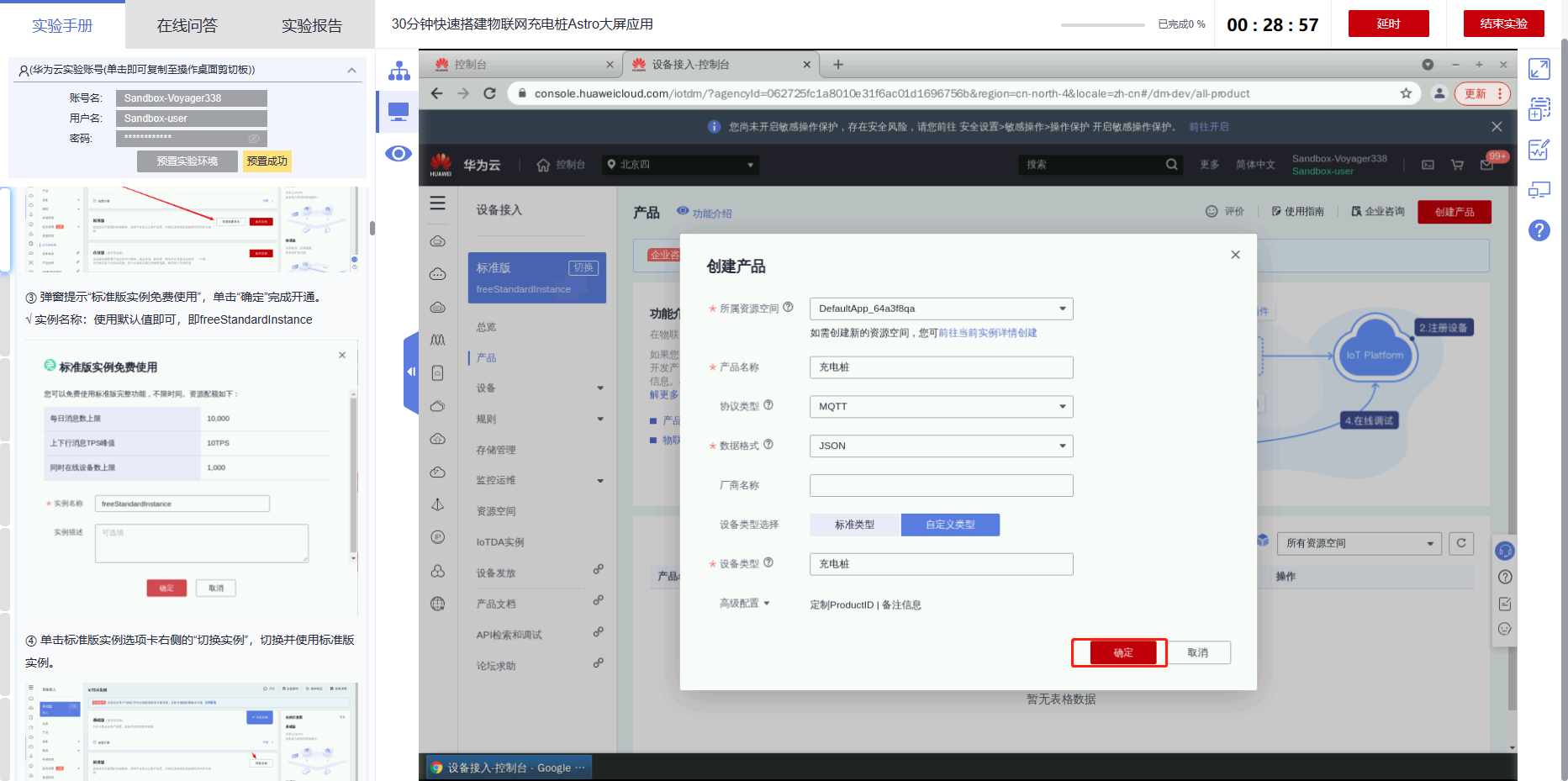Open the shopping cart icon in header

pyautogui.click(x=1458, y=165)
